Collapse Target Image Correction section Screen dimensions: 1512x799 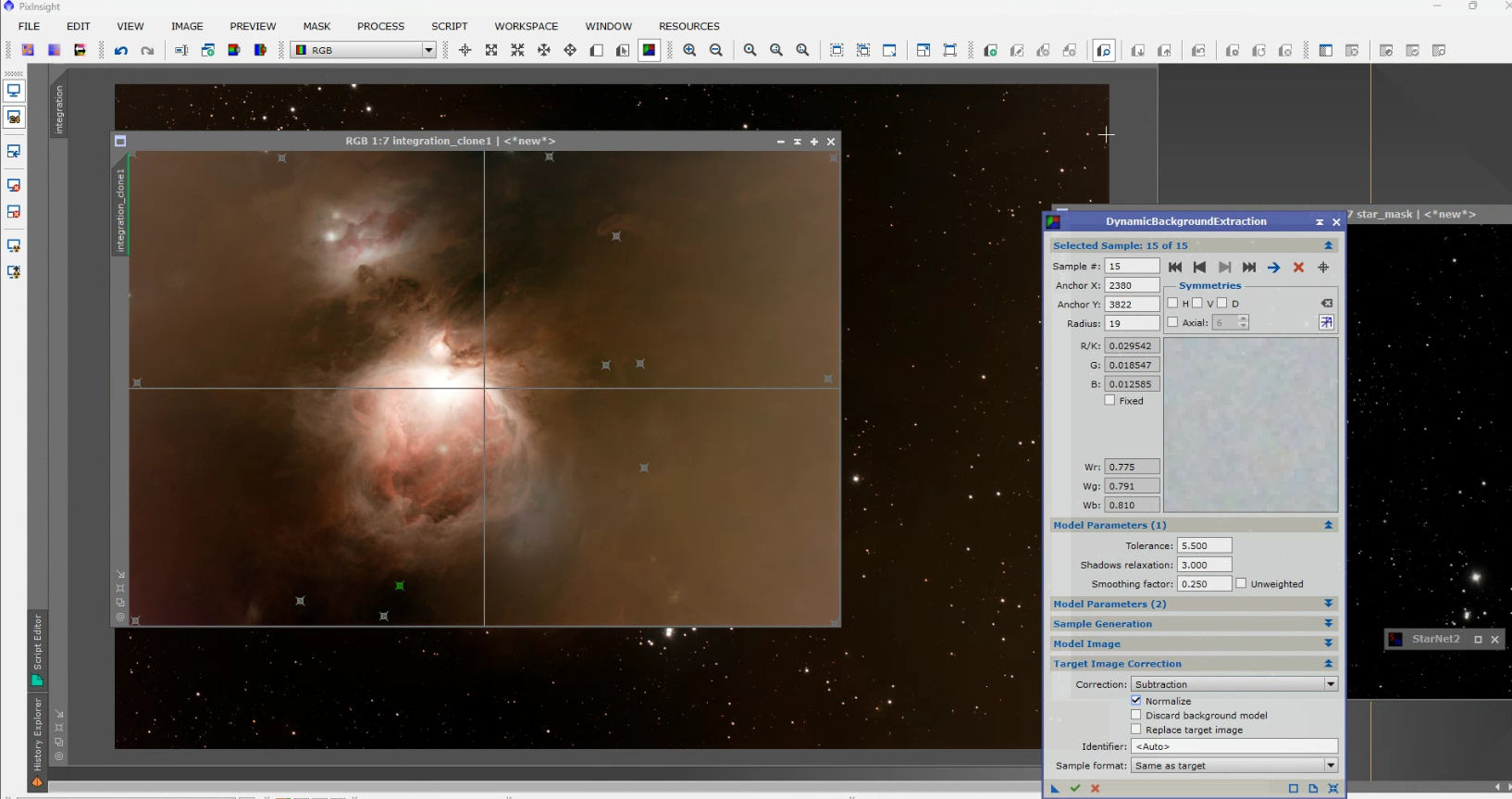click(1328, 664)
